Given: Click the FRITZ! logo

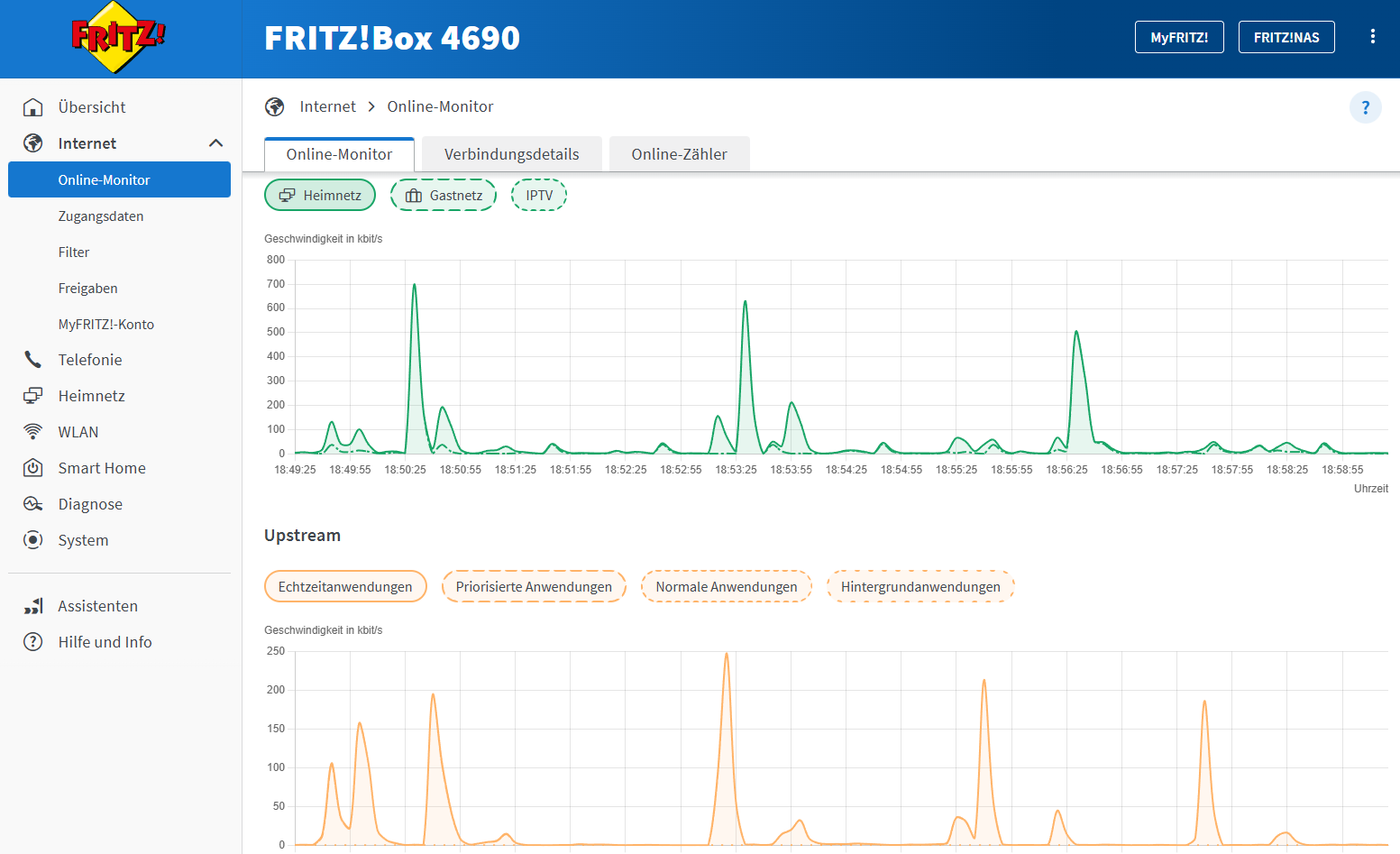Looking at the screenshot, I should click(119, 38).
